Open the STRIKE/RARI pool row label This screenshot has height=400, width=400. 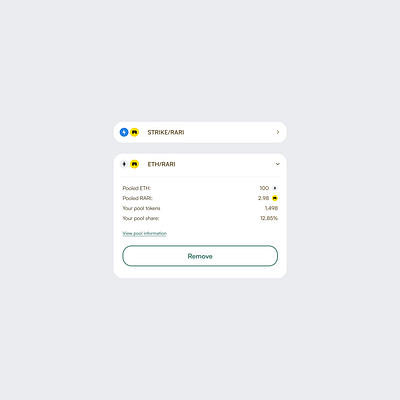point(166,132)
